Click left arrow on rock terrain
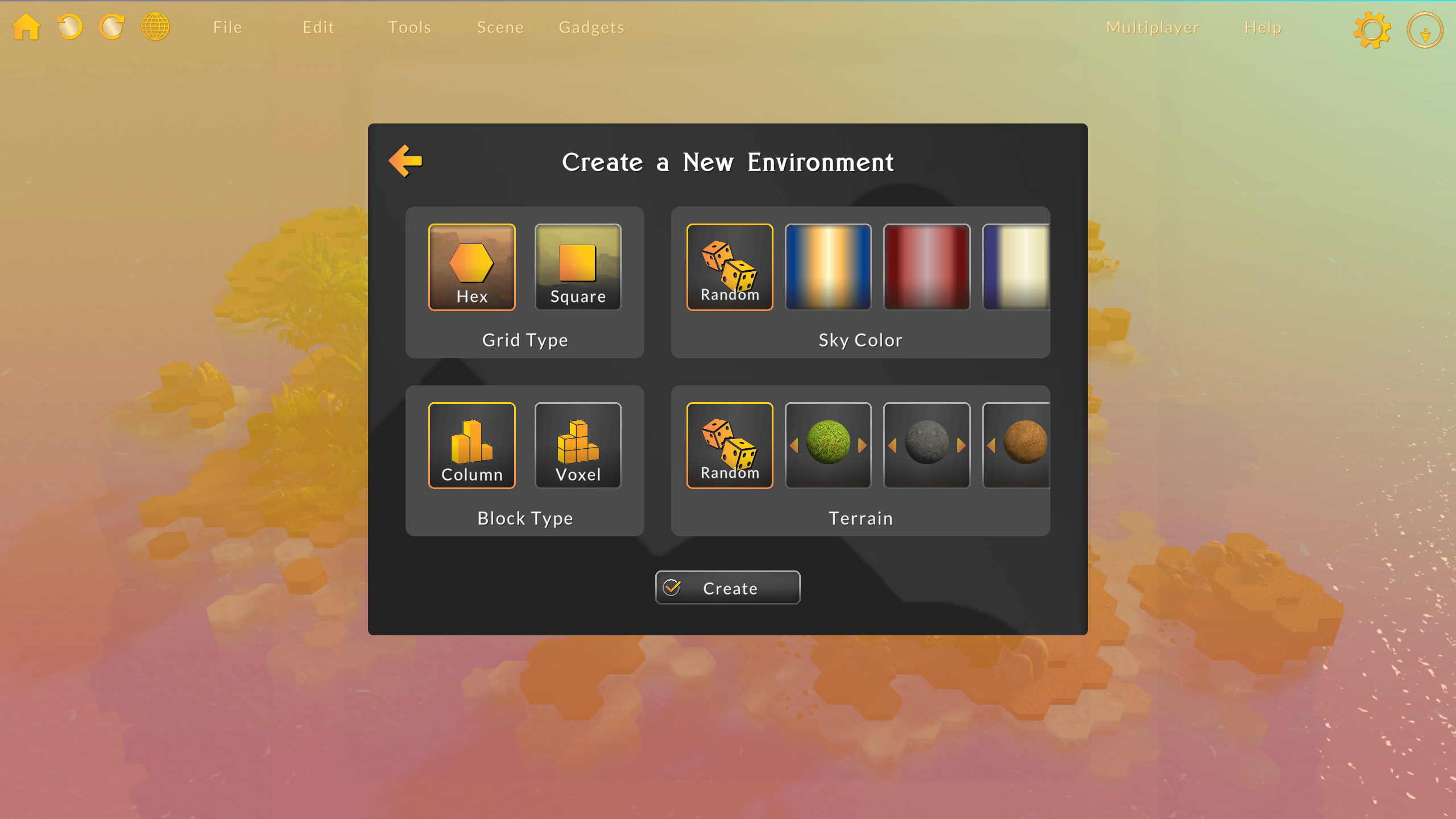This screenshot has width=1456, height=819. 892,445
